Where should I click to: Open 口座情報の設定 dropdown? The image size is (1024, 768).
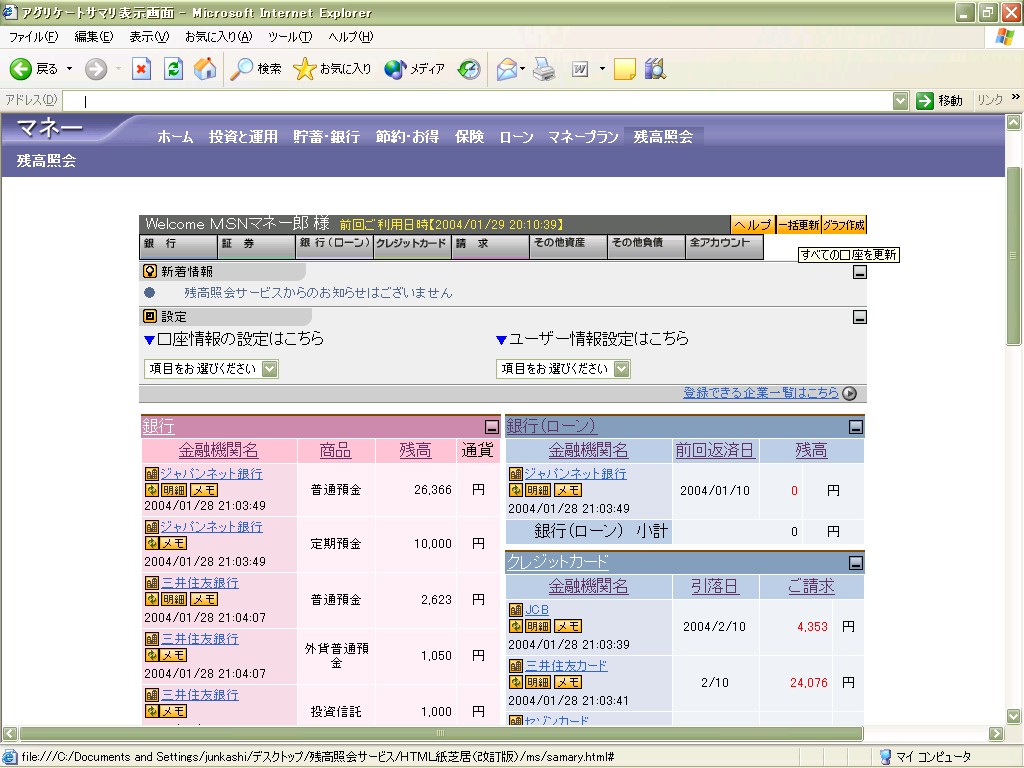[211, 369]
